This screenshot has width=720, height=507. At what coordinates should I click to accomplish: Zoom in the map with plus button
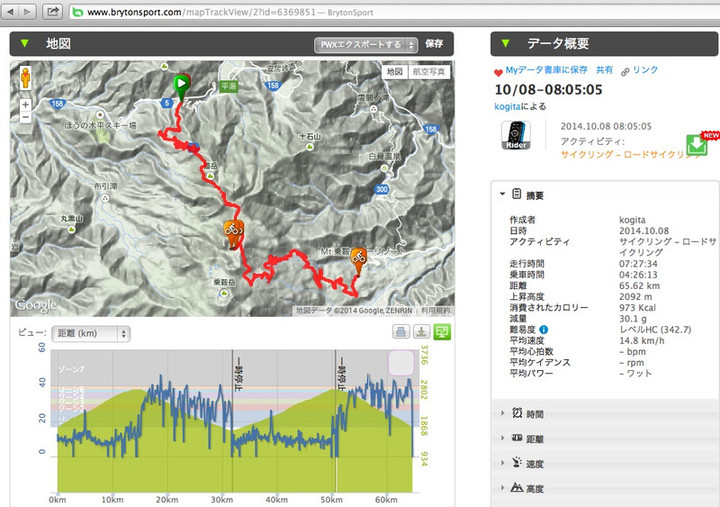tap(24, 103)
